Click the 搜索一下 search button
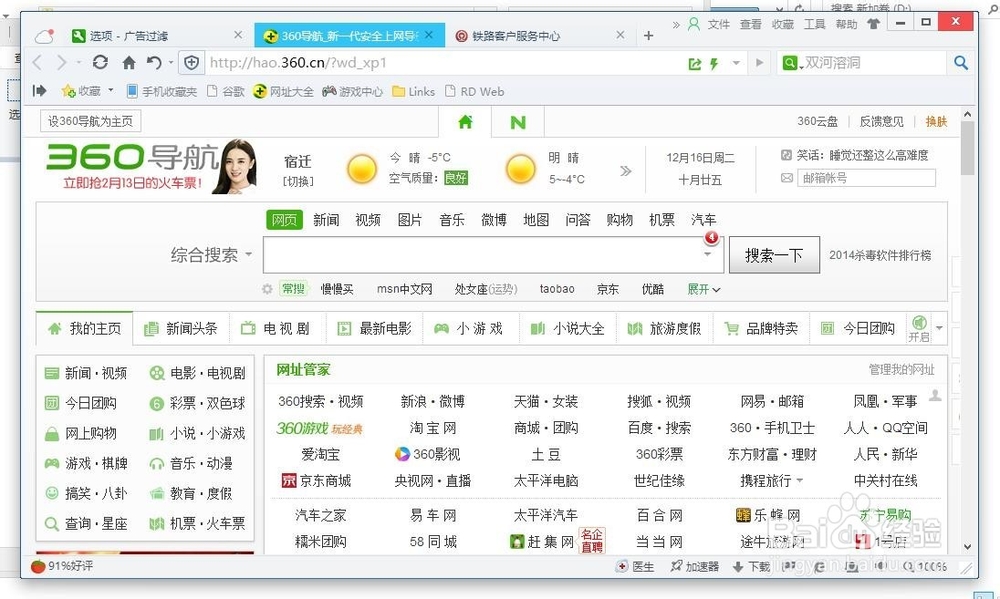 [x=774, y=255]
